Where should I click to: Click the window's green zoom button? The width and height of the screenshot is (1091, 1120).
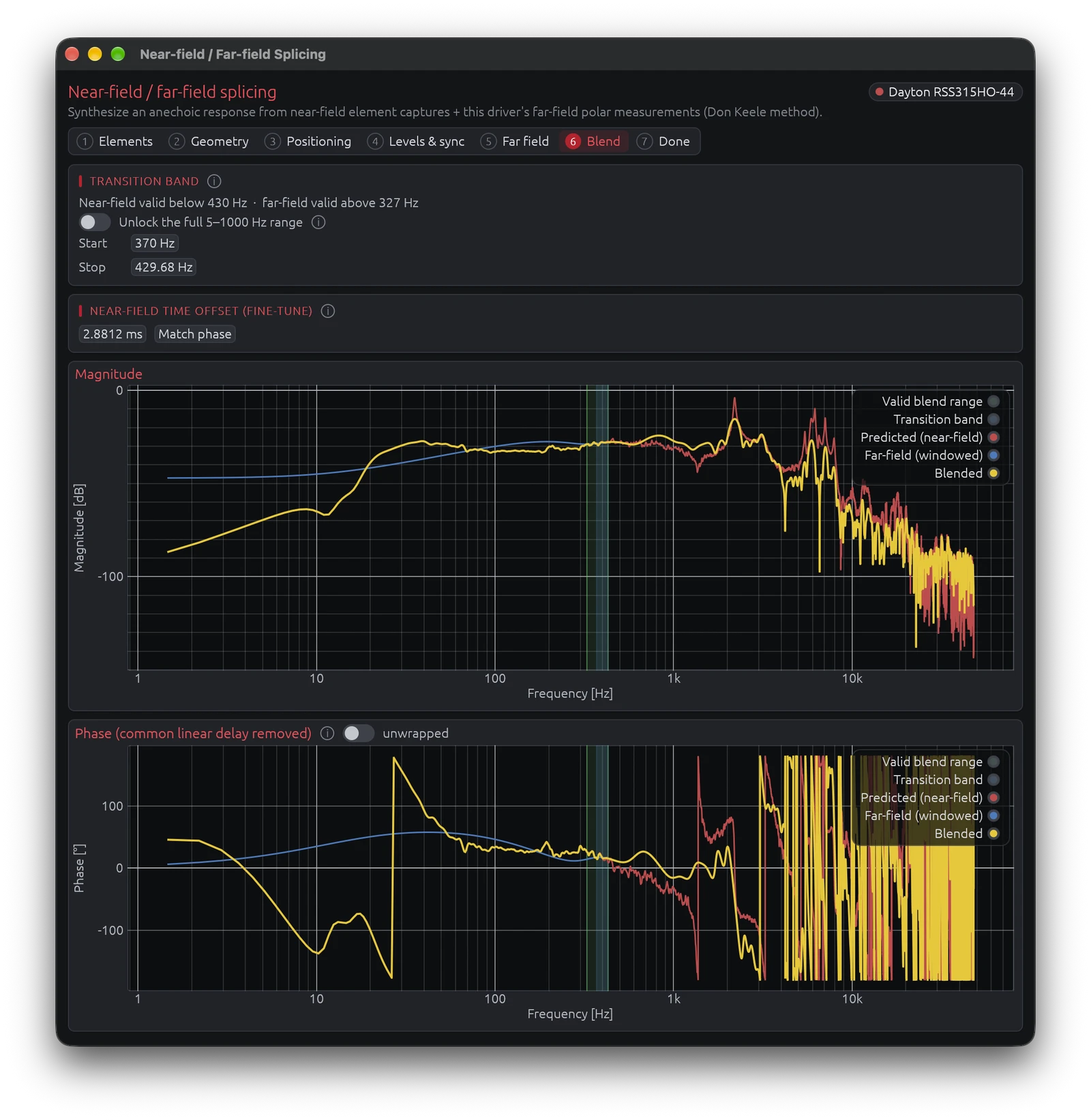point(118,54)
